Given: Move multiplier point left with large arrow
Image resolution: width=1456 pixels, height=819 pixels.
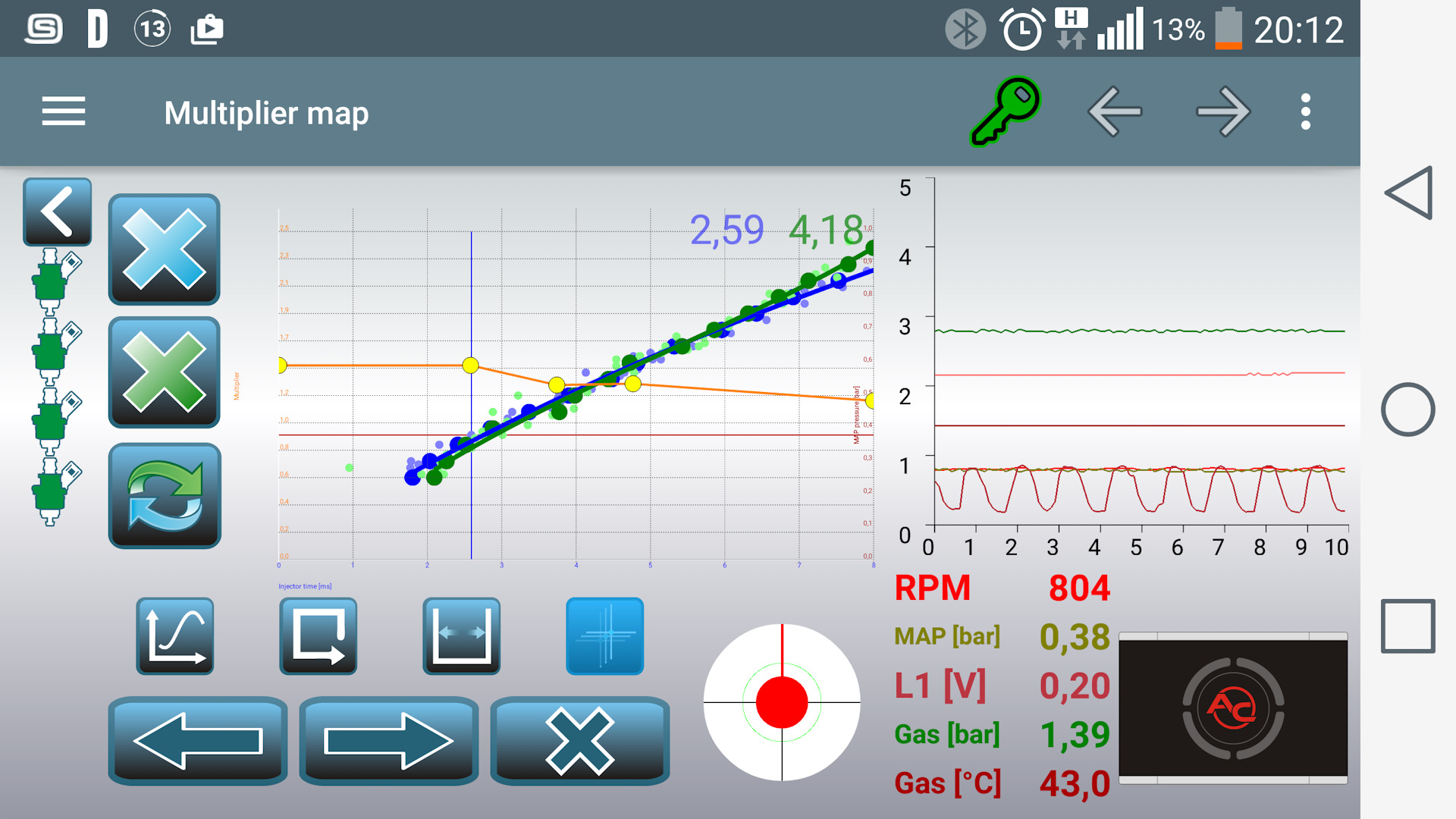Looking at the screenshot, I should [198, 741].
